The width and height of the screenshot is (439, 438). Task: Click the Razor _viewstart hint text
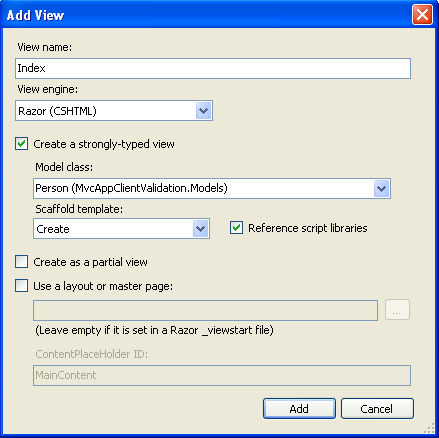pyautogui.click(x=154, y=330)
